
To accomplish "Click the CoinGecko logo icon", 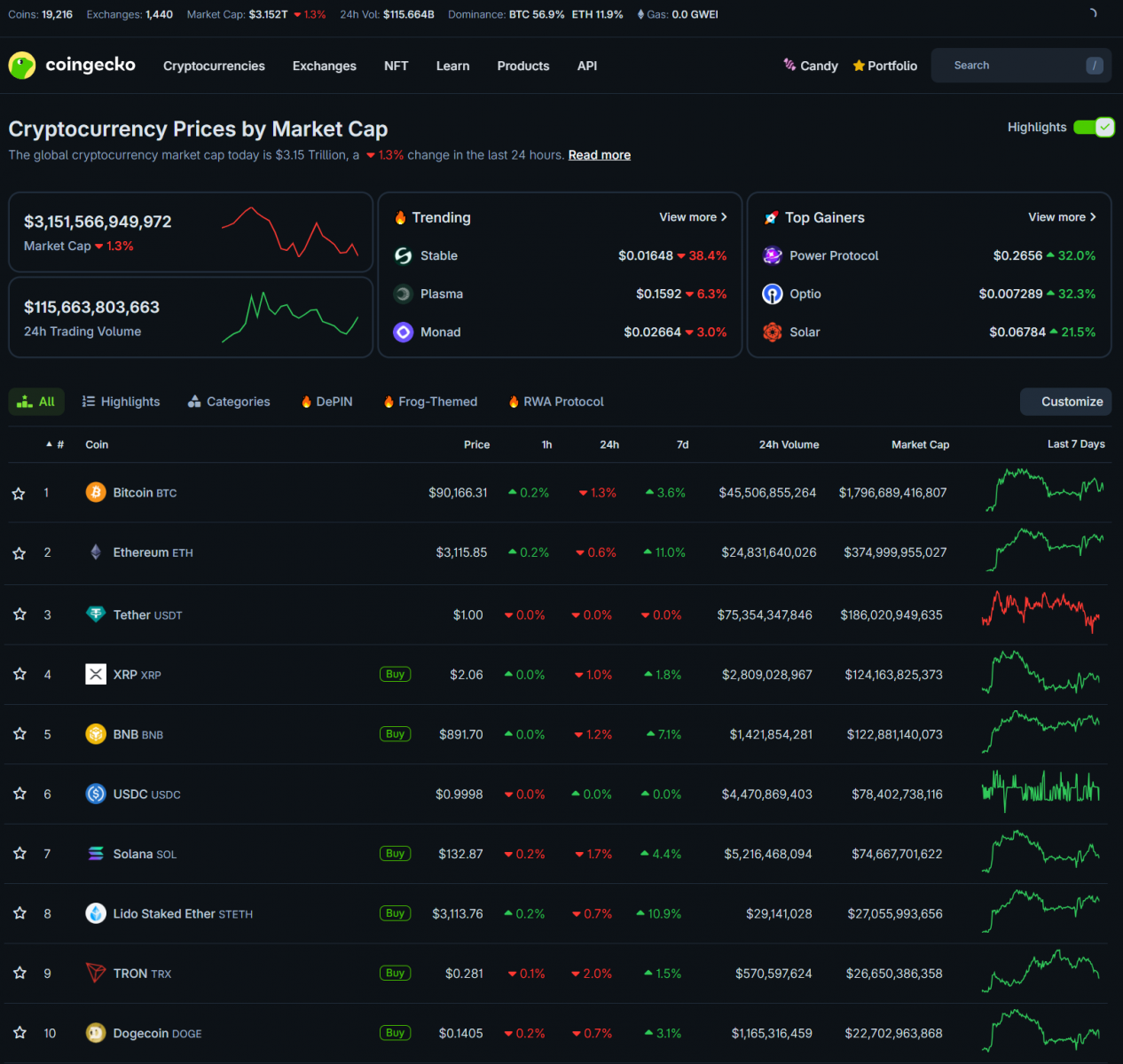I will click(22, 66).
